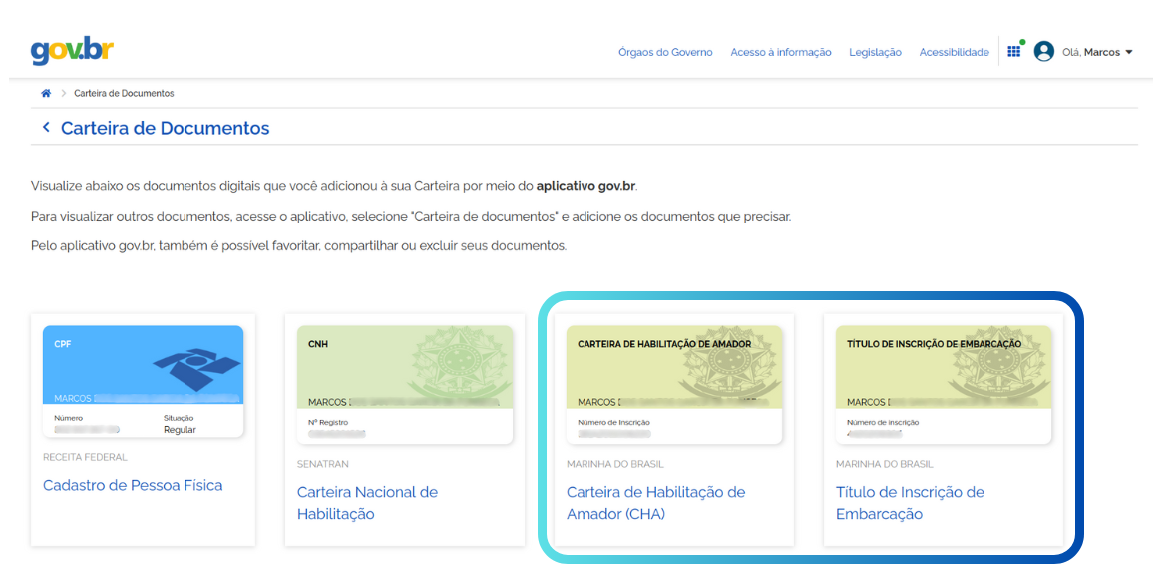Click the SENATRAN label
This screenshot has height=581, width=1157.
(322, 464)
